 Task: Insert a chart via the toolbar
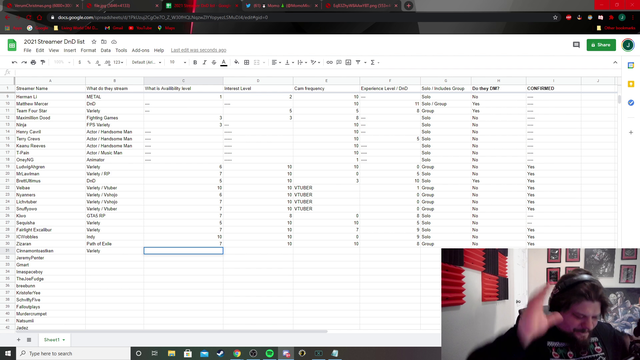[x=348, y=62]
